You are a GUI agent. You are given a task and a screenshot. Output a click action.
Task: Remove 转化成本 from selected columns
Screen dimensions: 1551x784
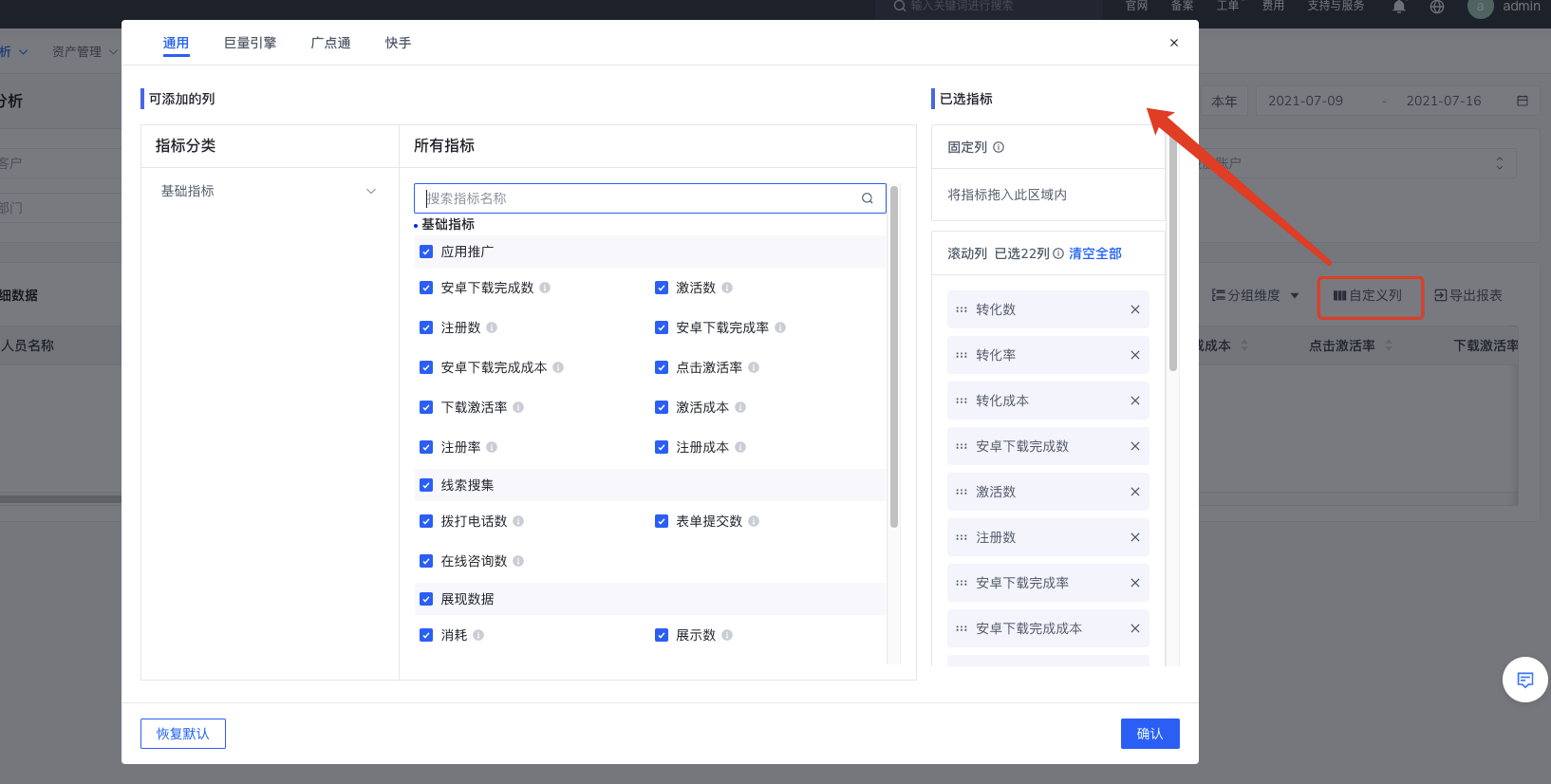1134,401
